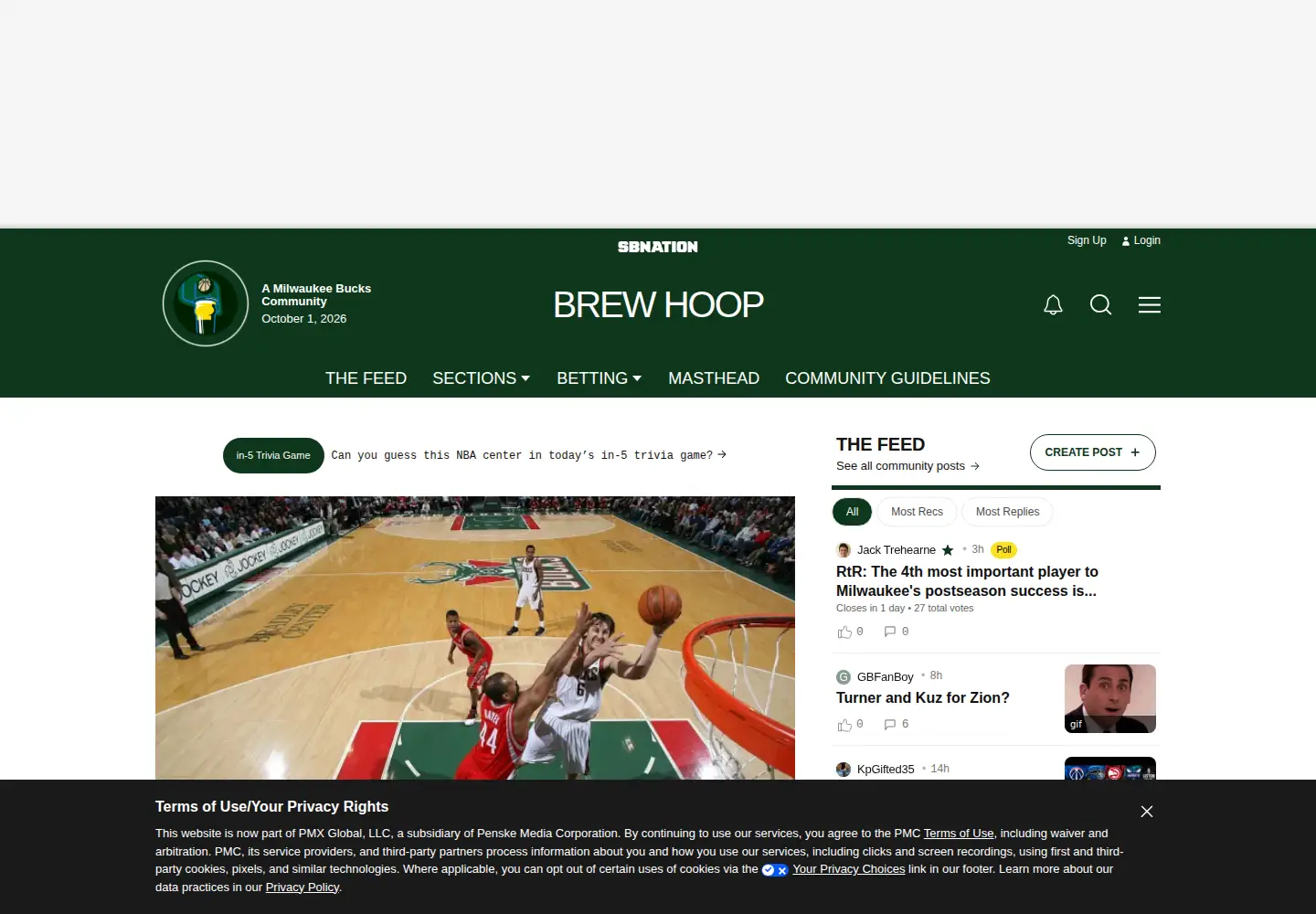Click The Feed sidebar heading
This screenshot has width=1316, height=914.
click(x=880, y=444)
